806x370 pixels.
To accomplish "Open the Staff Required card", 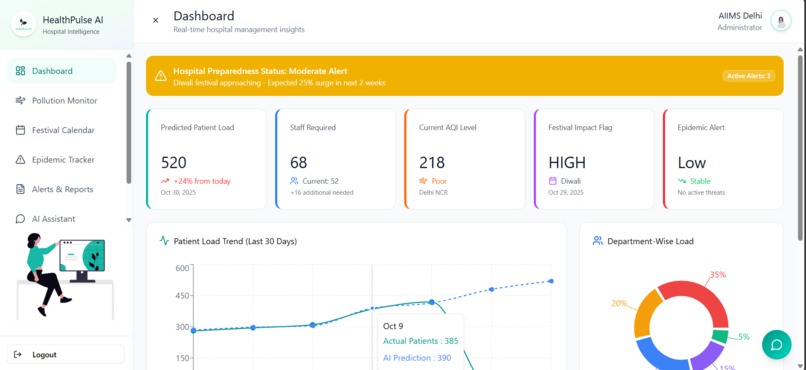I will (336, 159).
